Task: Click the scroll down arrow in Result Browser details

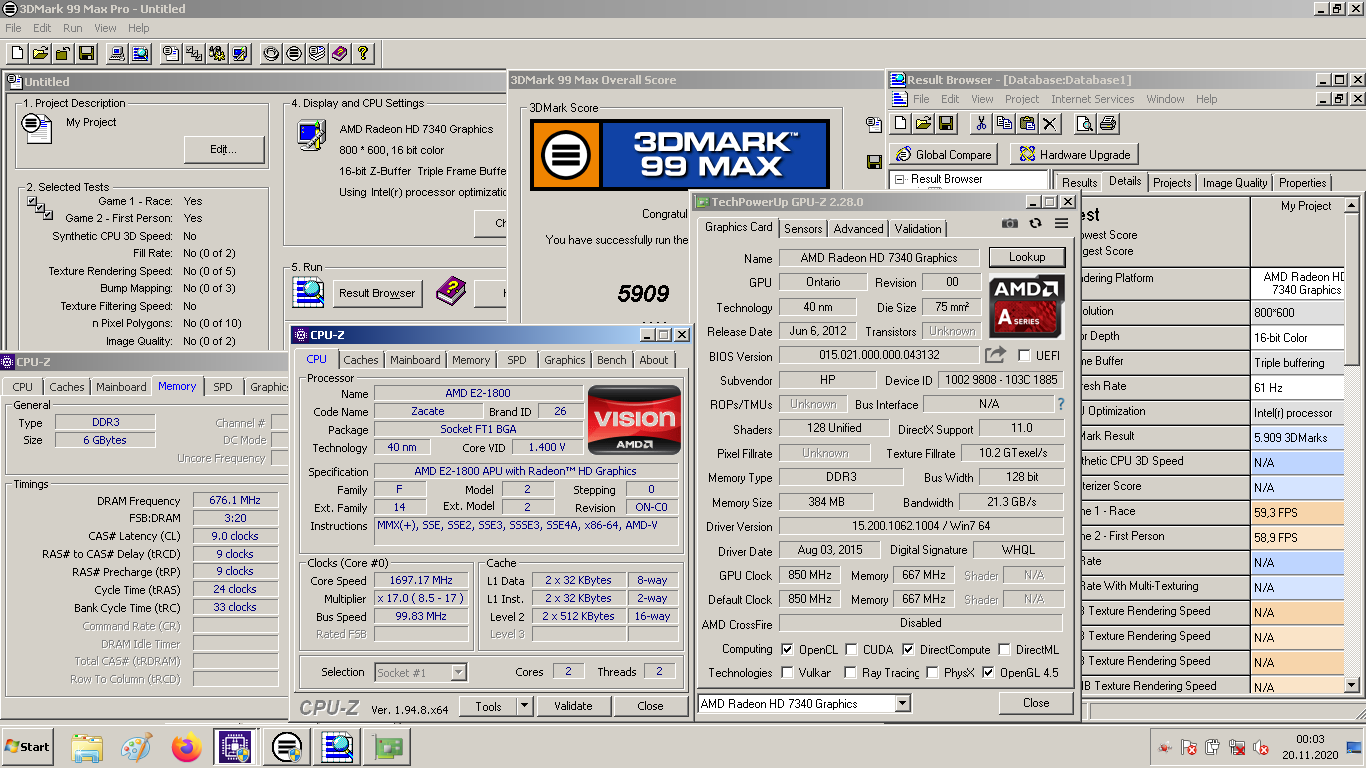Action: point(1353,685)
